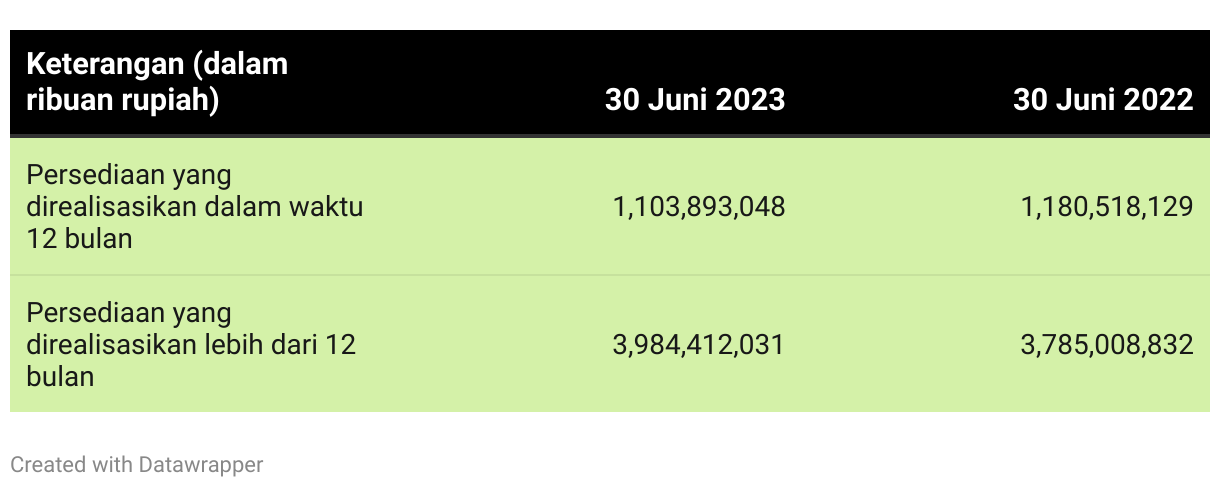The height and width of the screenshot is (488, 1220).
Task: Select the value 1,180,518,129
Action: pyautogui.click(x=1107, y=207)
